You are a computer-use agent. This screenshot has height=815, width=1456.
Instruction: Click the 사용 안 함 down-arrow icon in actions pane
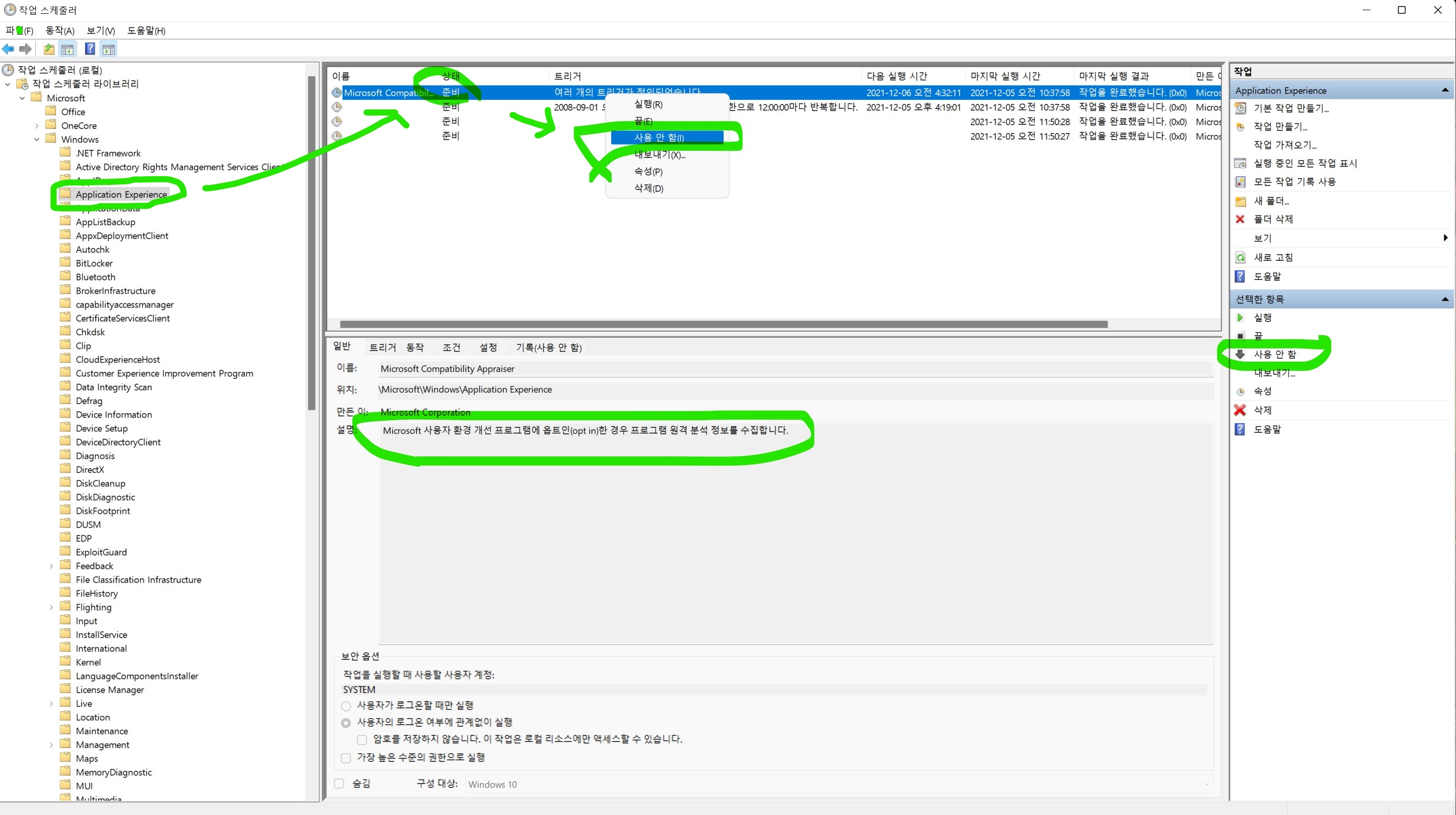(1240, 355)
